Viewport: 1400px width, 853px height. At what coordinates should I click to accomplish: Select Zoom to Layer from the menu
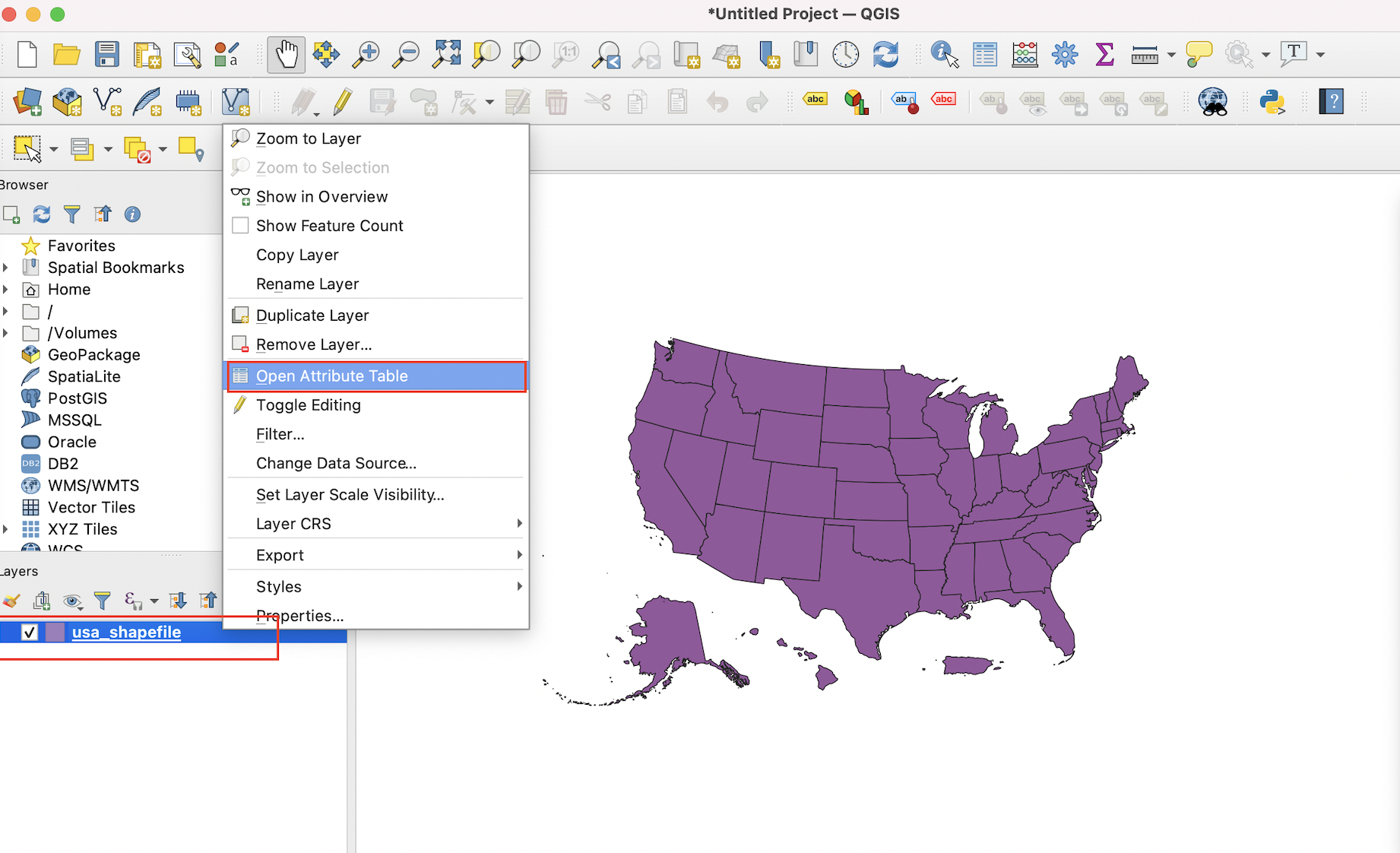[x=309, y=138]
